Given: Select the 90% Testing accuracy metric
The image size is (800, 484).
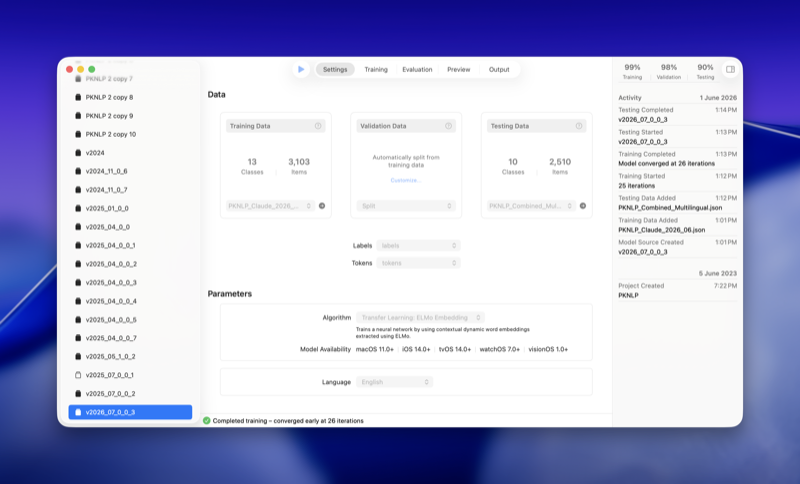Looking at the screenshot, I should click(x=706, y=71).
